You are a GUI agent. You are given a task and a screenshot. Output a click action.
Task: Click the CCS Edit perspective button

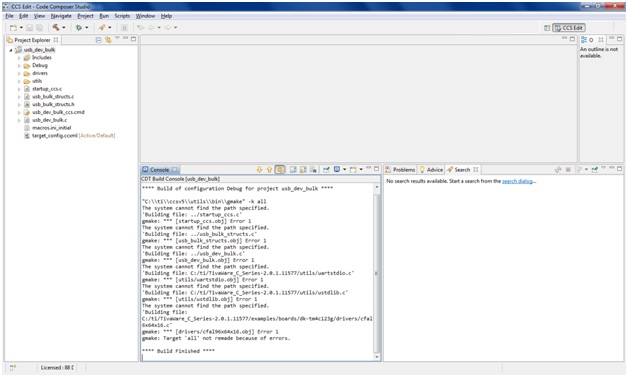click(569, 28)
